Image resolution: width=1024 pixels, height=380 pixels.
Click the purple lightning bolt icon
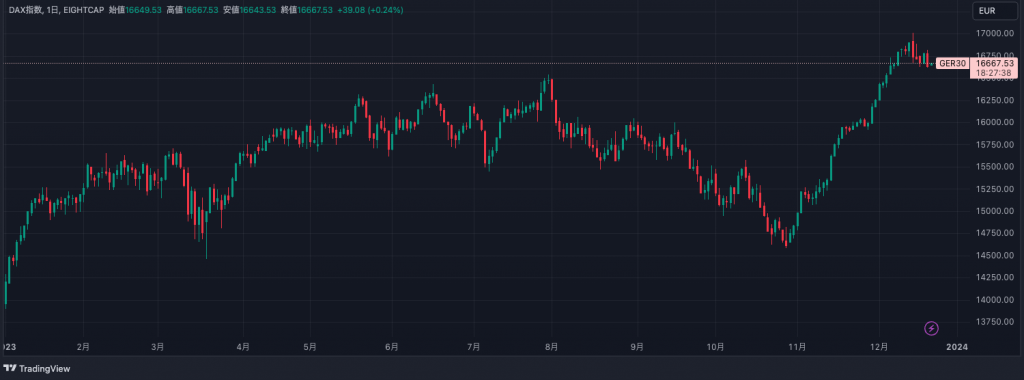(x=932, y=328)
